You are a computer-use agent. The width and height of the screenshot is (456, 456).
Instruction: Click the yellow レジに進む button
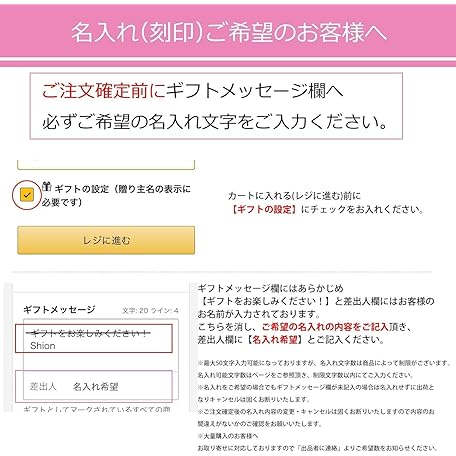pos(106,240)
